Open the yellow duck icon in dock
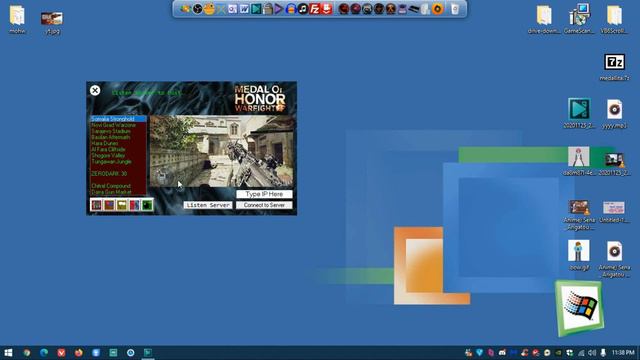 209,9
